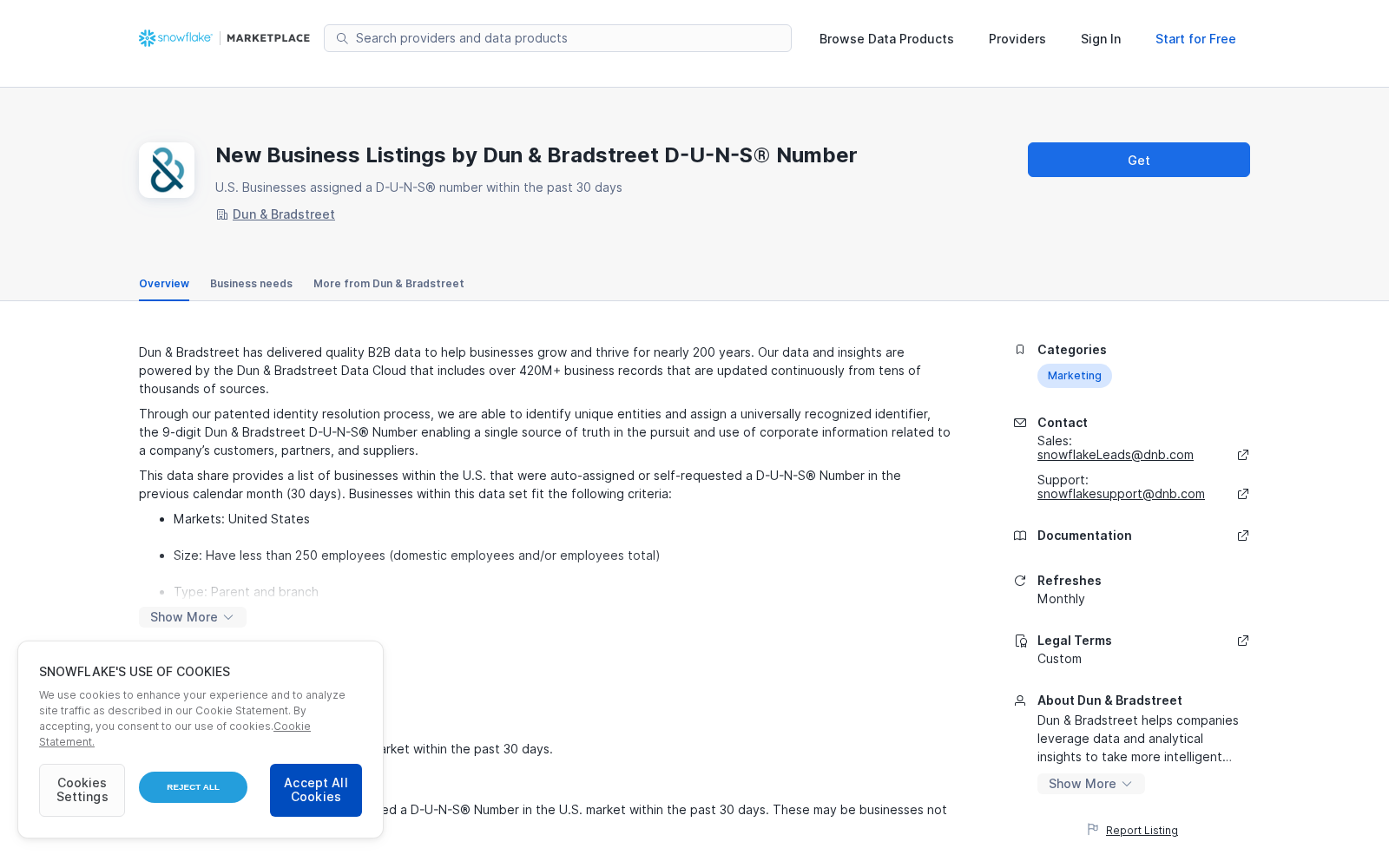1389x868 pixels.
Task: Expand description with Show More
Action: pyautogui.click(x=193, y=617)
